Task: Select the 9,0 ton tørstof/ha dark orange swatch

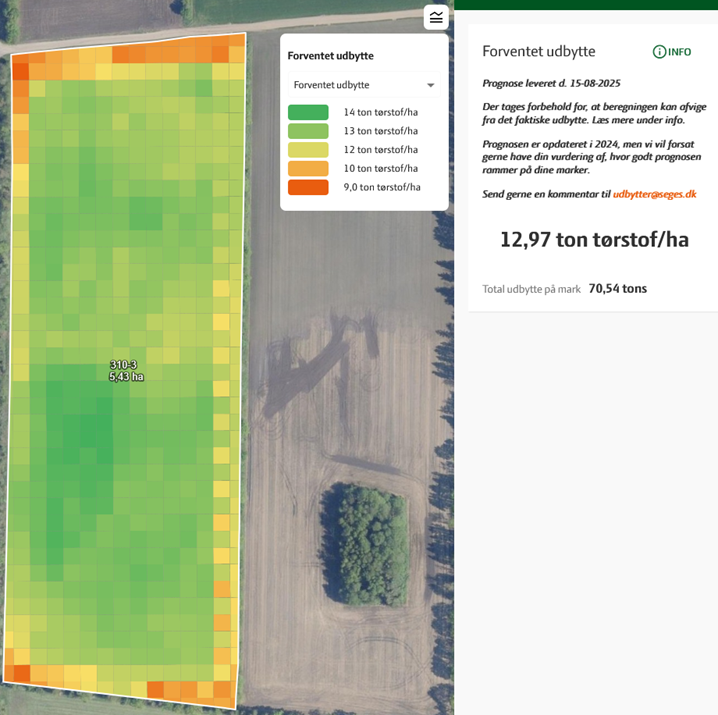Action: pyautogui.click(x=308, y=187)
